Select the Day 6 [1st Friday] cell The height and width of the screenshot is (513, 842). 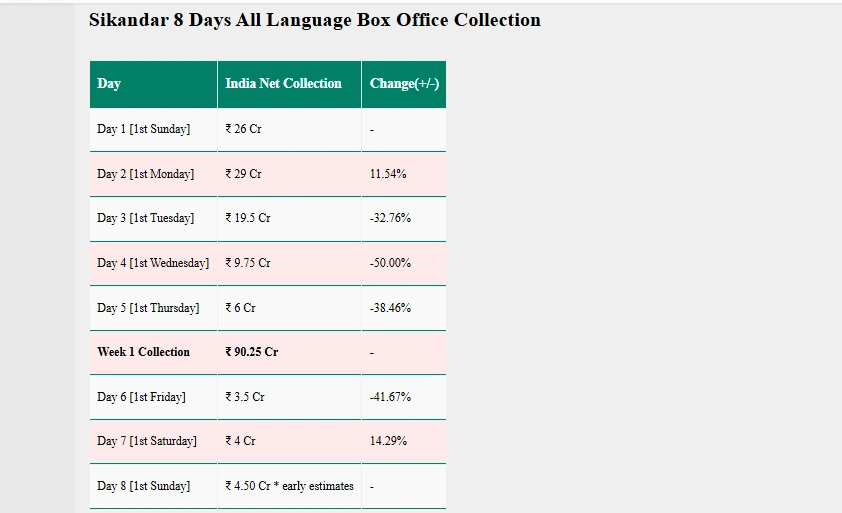click(x=153, y=397)
